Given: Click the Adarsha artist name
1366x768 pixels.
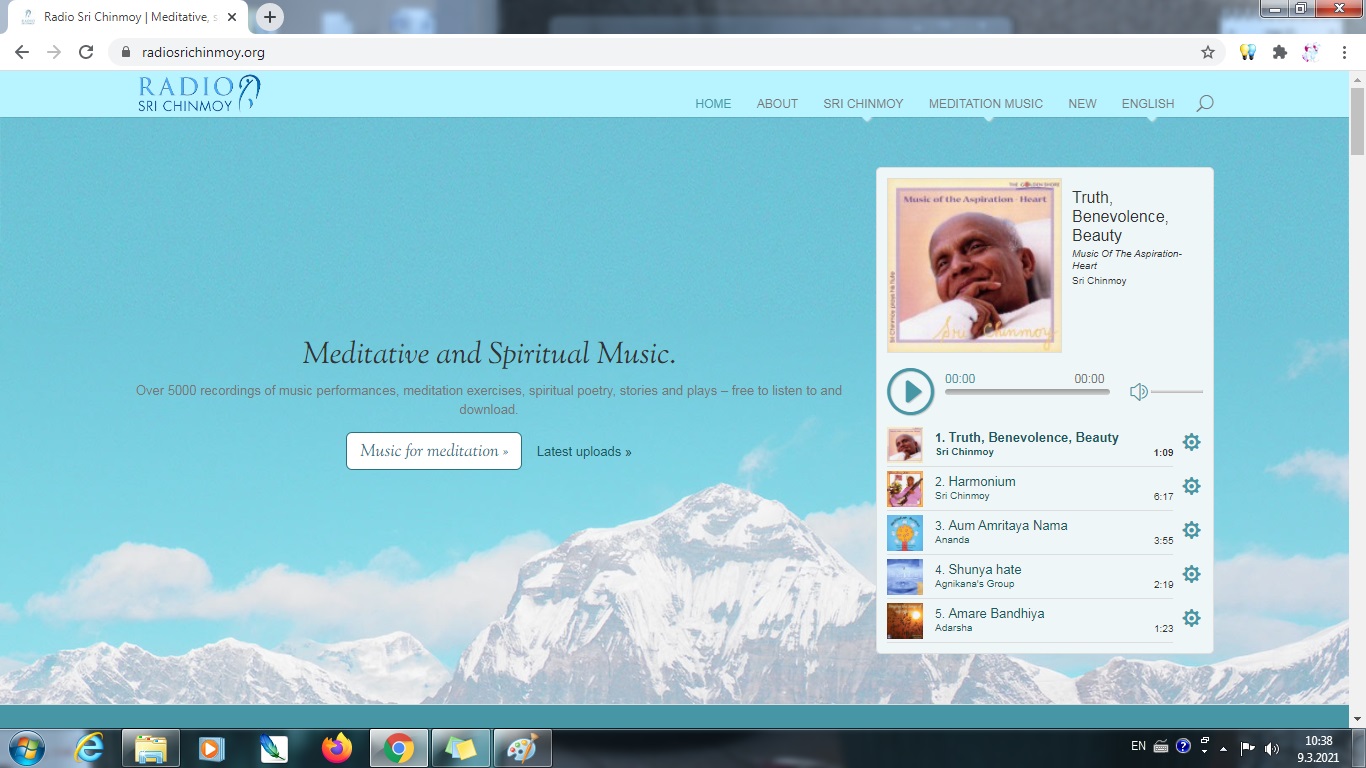Looking at the screenshot, I should 954,628.
